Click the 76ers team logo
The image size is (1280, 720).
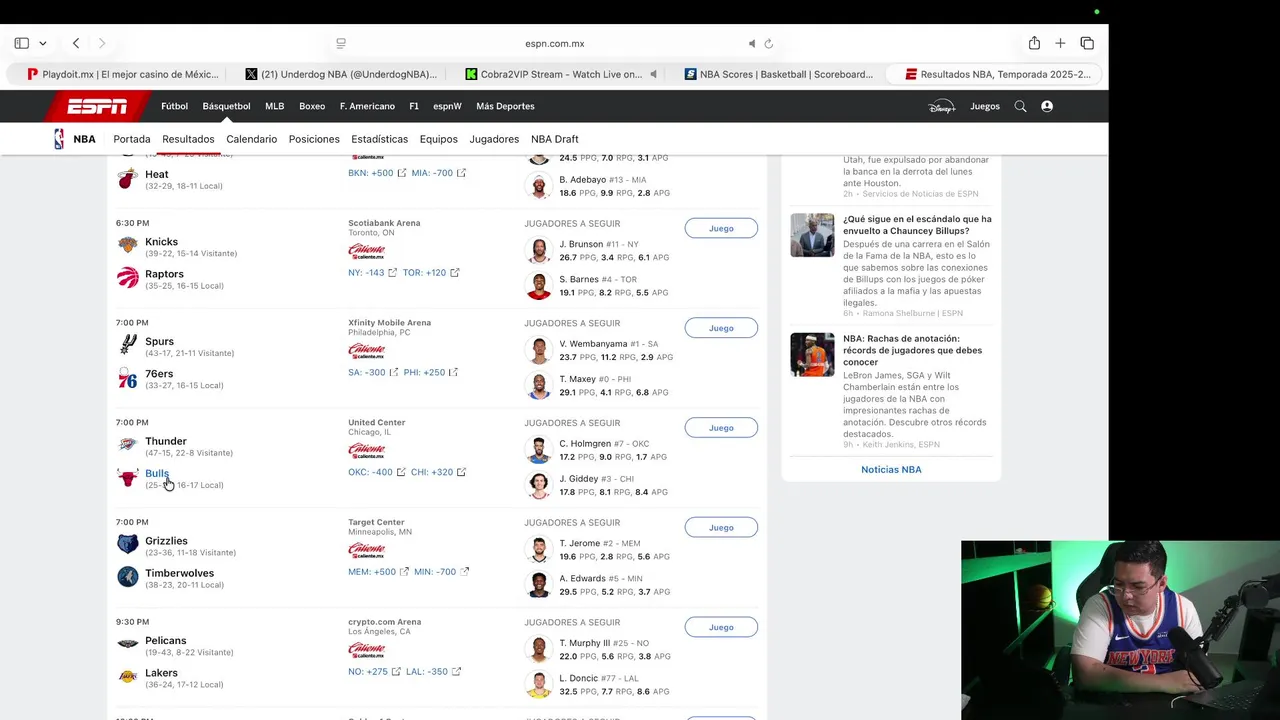[127, 378]
